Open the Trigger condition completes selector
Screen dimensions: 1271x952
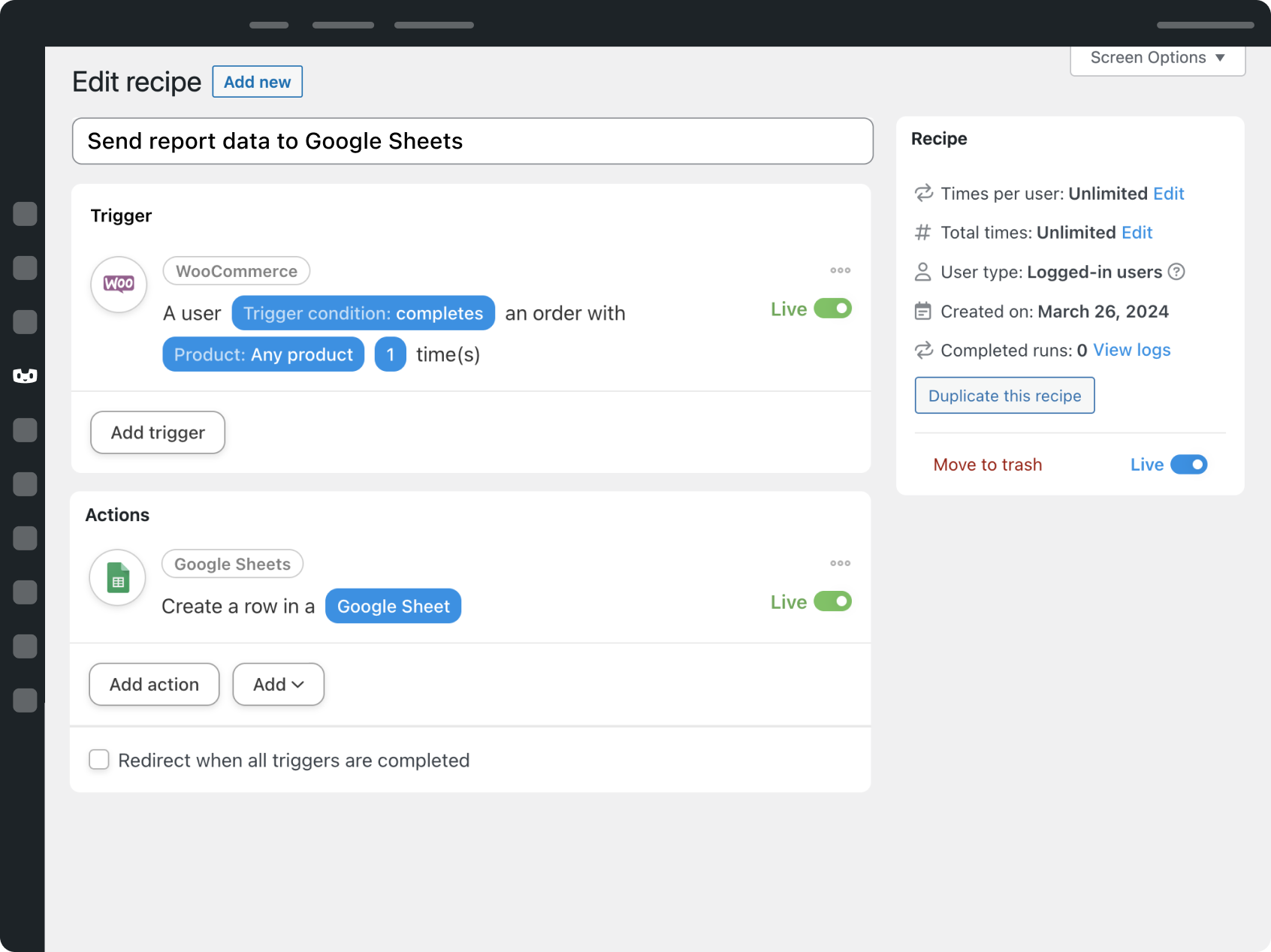pos(363,313)
